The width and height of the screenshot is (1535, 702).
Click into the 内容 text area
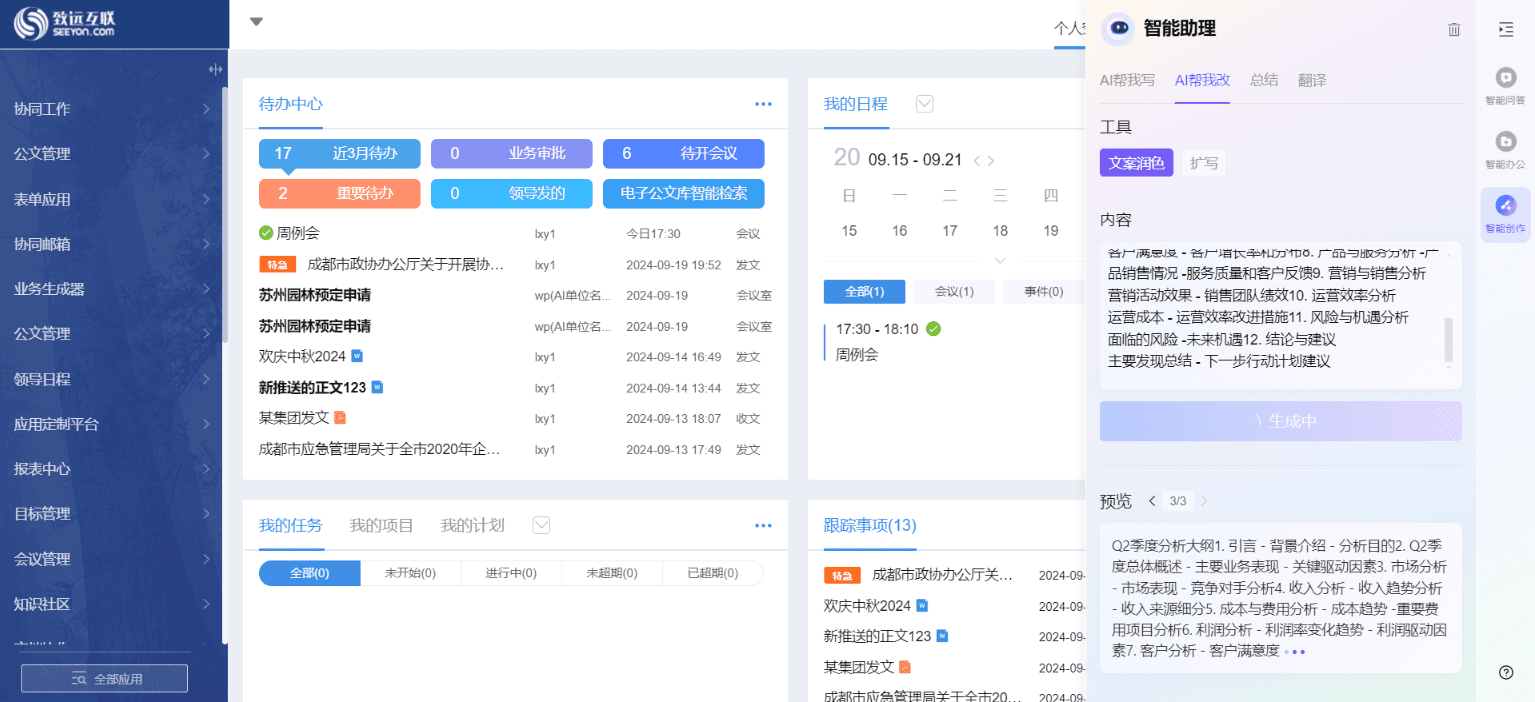tap(1281, 314)
